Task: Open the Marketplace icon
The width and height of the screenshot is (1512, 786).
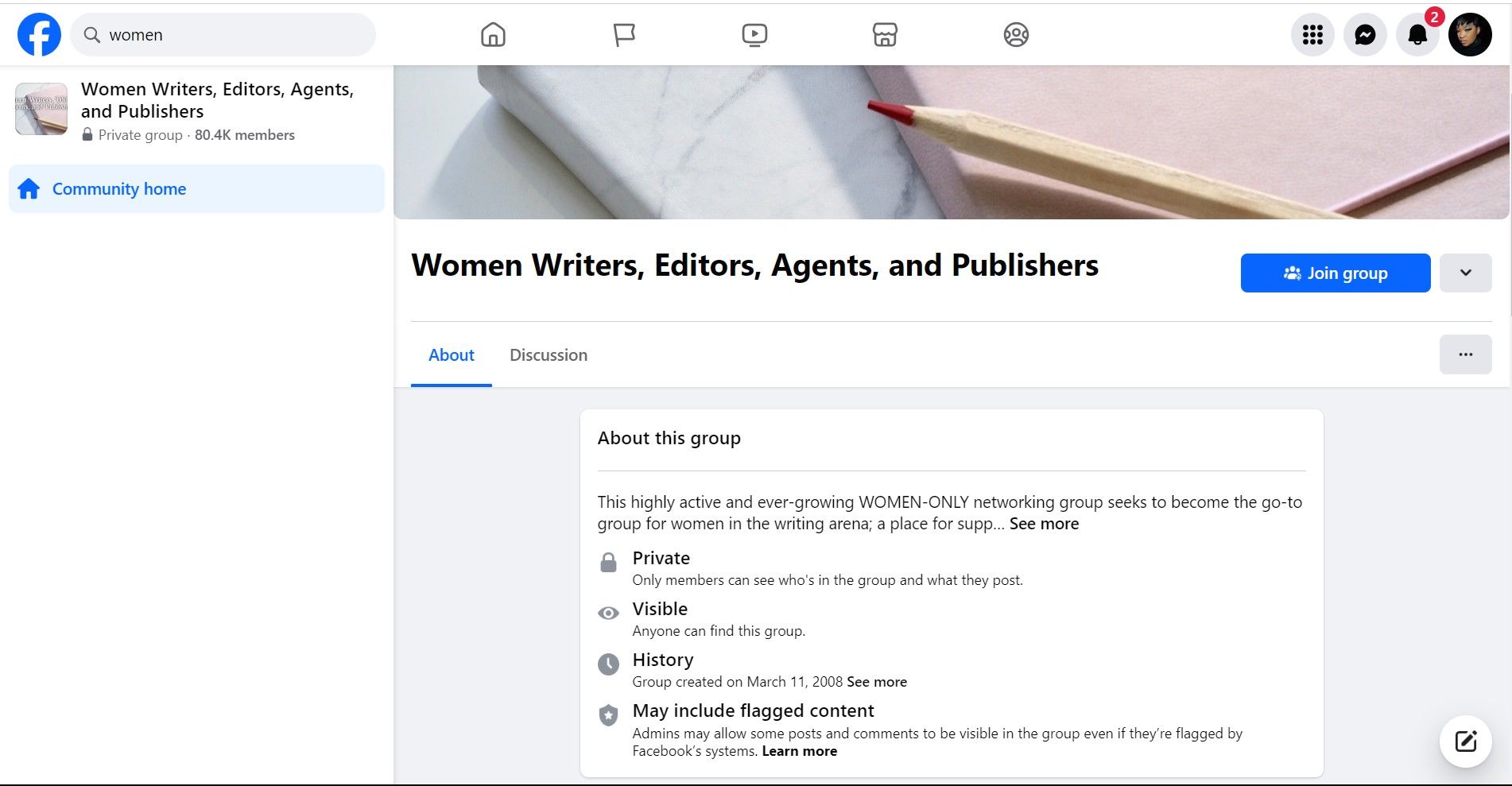Action: 885,34
